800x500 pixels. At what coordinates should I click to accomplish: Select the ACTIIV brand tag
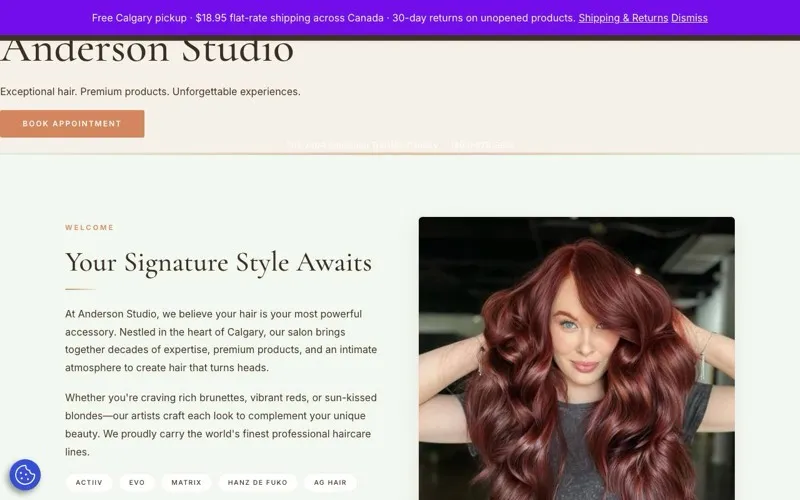point(89,482)
